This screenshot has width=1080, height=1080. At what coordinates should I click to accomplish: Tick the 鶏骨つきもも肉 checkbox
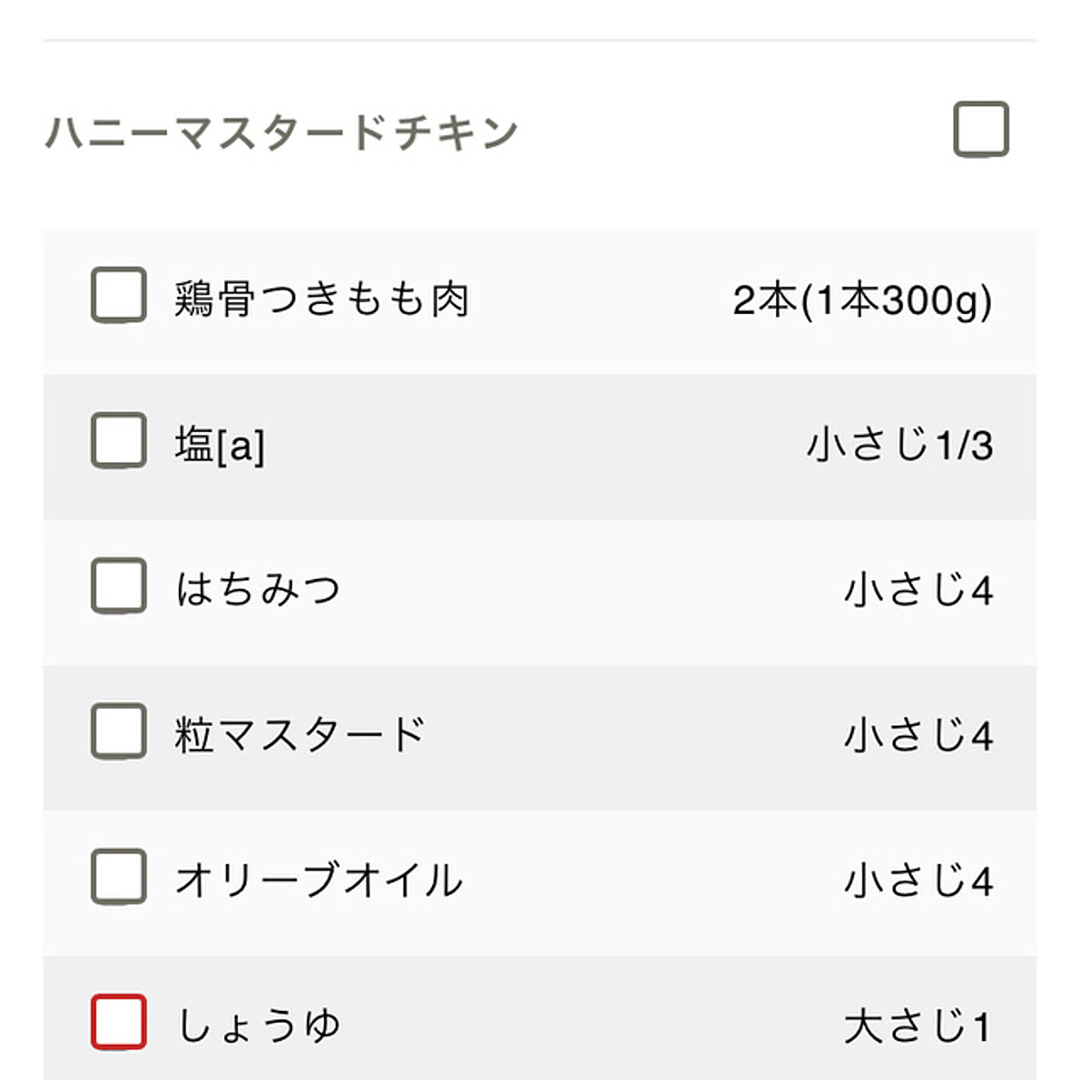click(x=119, y=296)
